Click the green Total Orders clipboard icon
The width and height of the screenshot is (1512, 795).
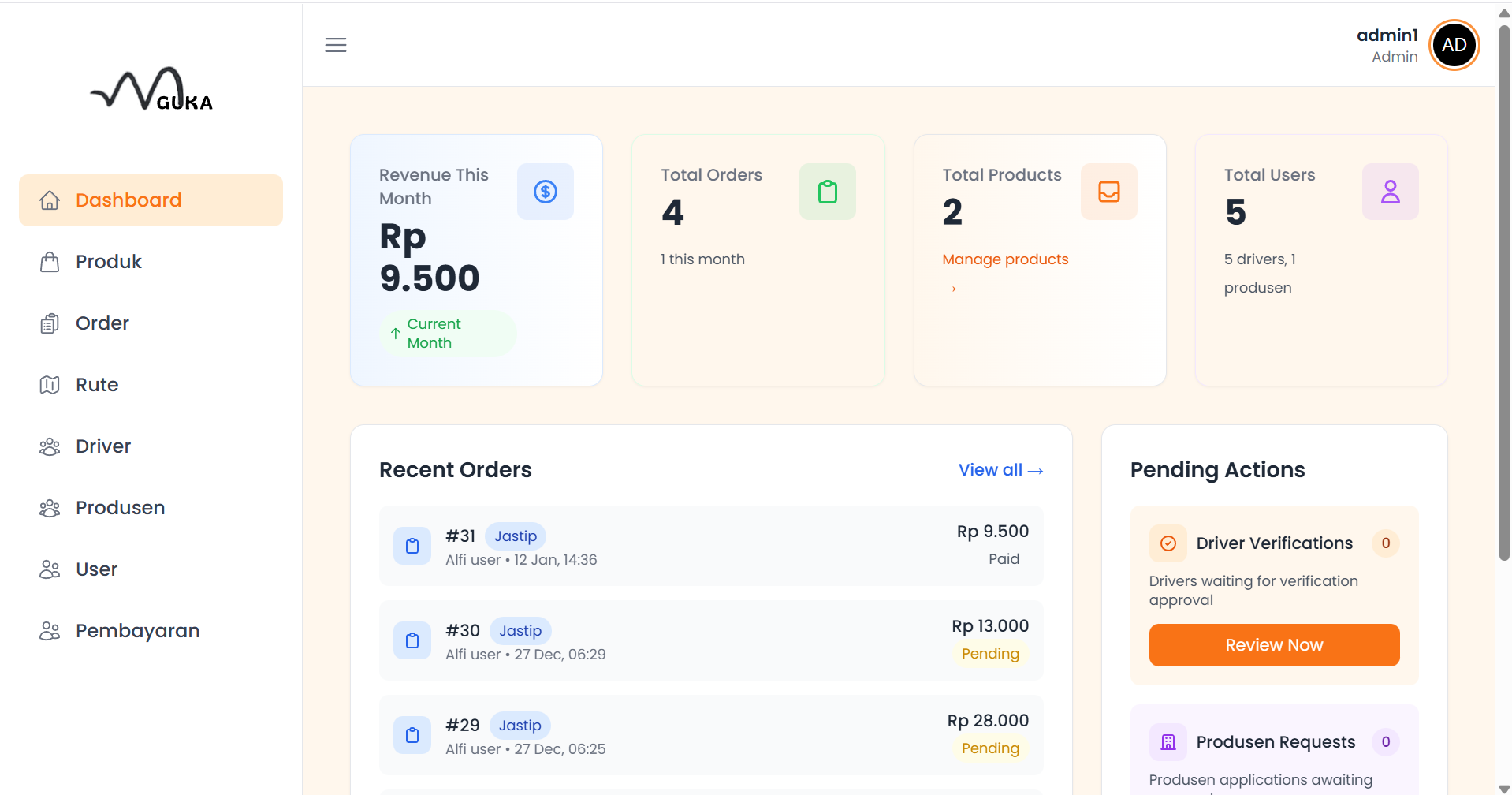pyautogui.click(x=827, y=192)
